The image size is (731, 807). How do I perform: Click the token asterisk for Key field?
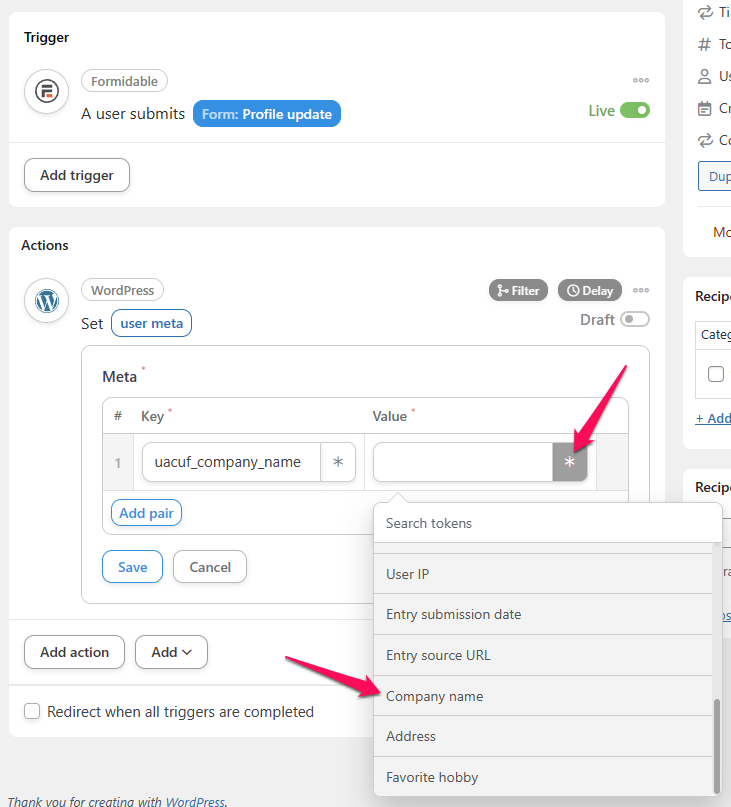tap(338, 462)
